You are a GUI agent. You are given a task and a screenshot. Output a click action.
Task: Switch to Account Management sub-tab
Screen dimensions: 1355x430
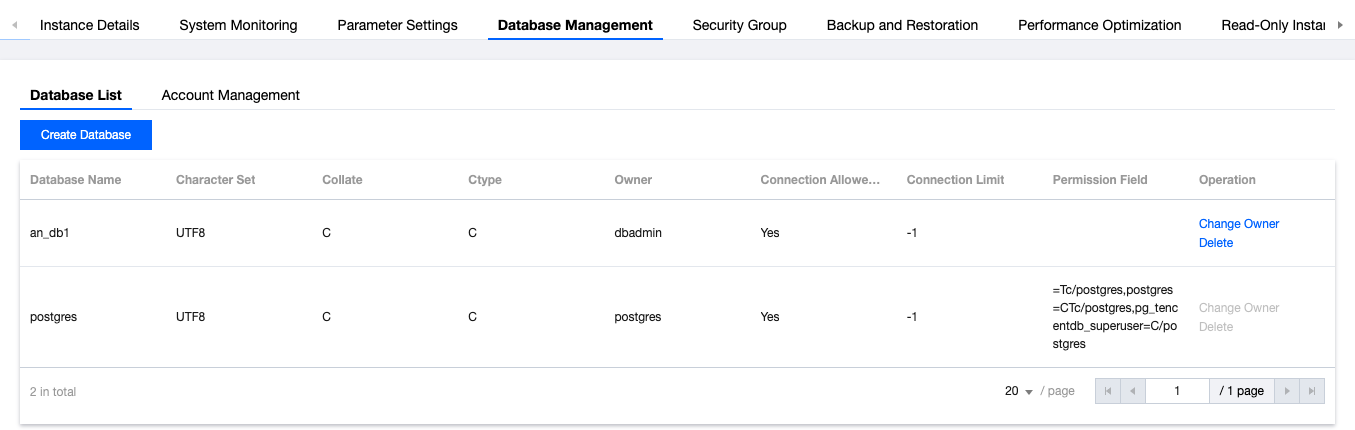pyautogui.click(x=231, y=95)
